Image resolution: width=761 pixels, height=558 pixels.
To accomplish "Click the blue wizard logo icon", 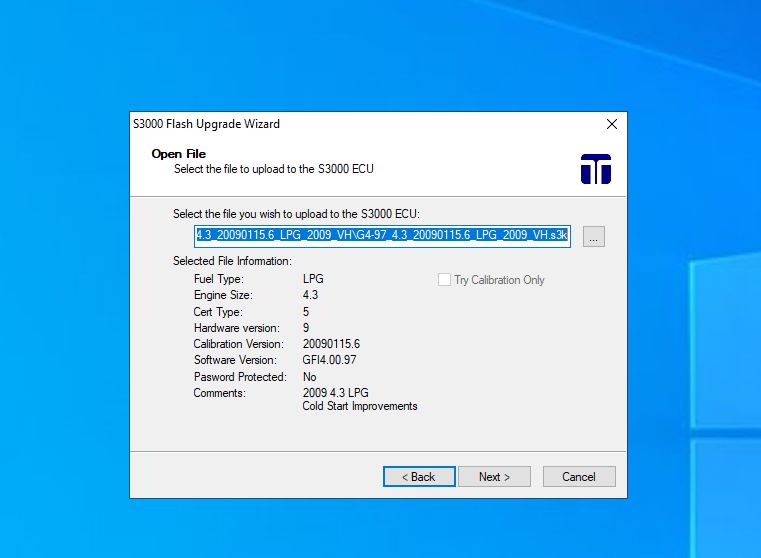I will click(596, 169).
